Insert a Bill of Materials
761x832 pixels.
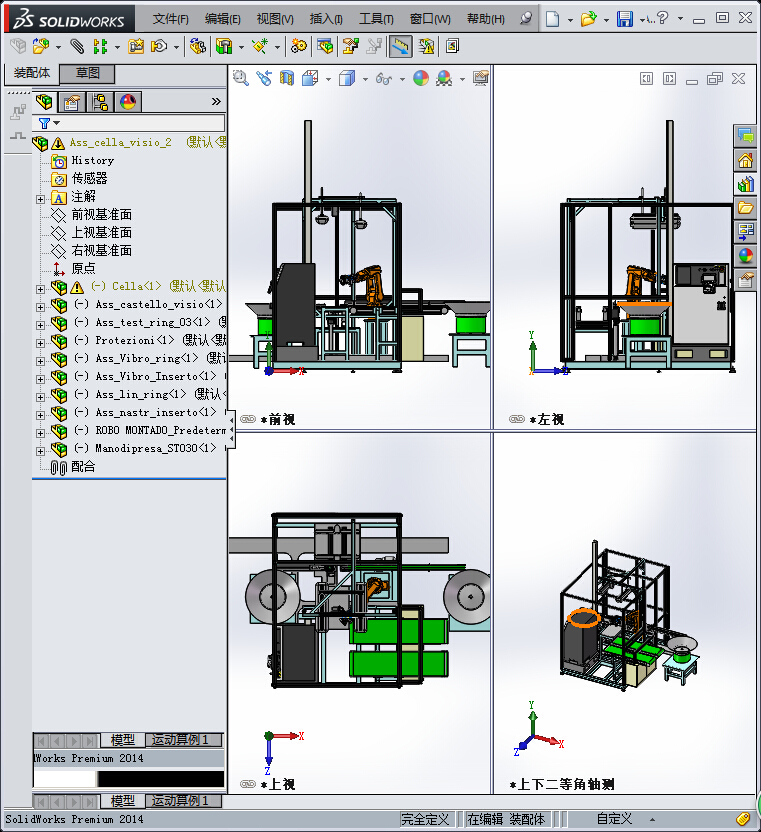click(325, 47)
